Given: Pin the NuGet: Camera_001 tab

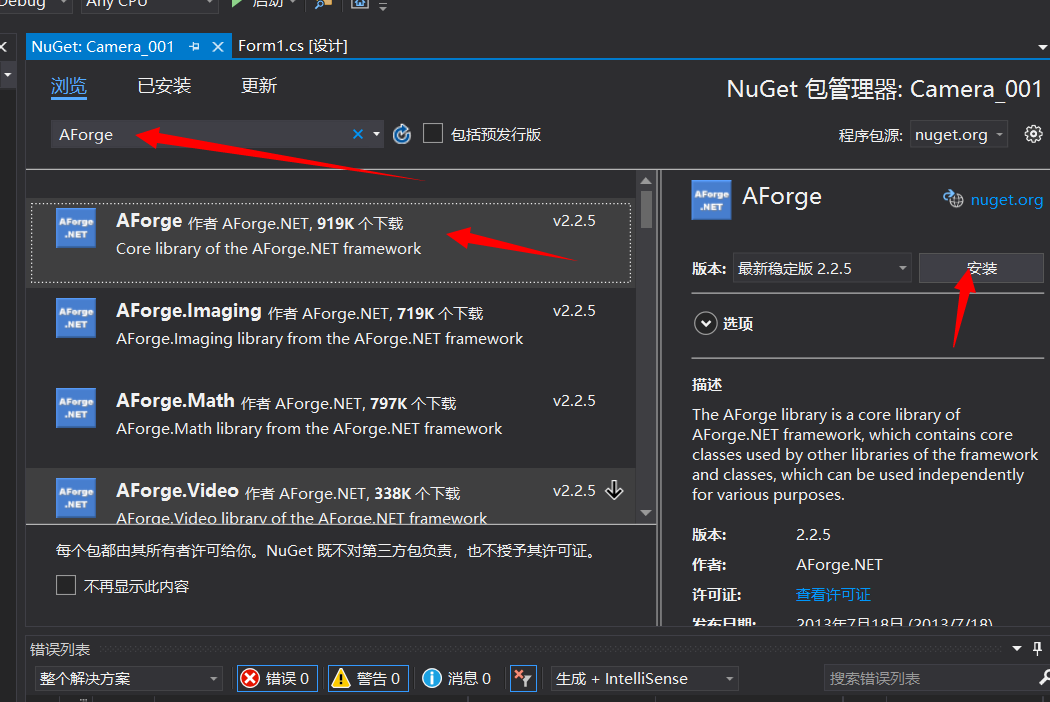Looking at the screenshot, I should (194, 47).
